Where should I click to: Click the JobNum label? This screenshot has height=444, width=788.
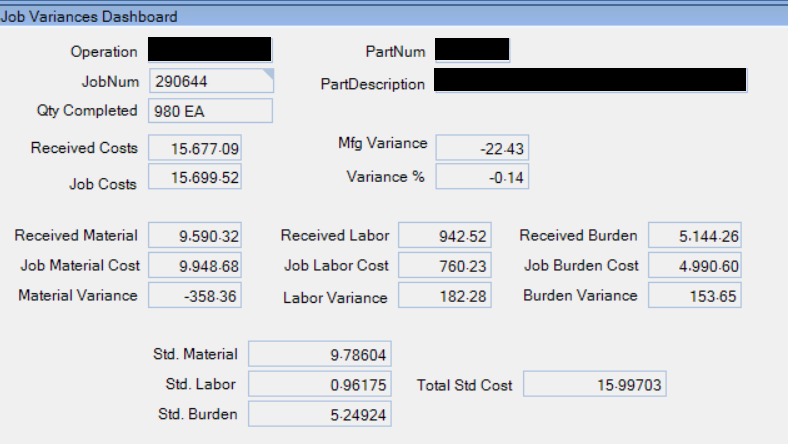[110, 81]
